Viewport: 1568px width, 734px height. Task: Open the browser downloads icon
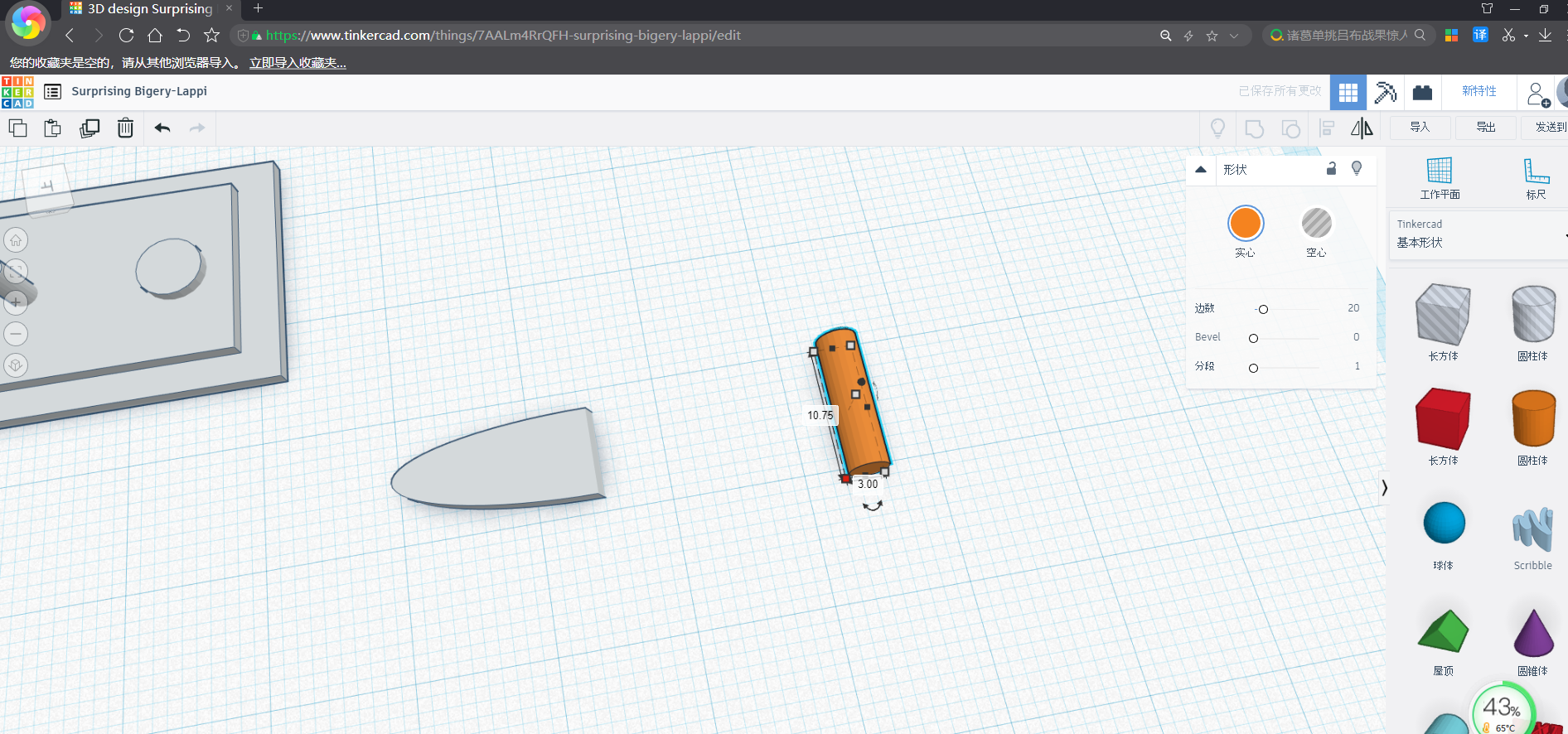tap(1546, 35)
